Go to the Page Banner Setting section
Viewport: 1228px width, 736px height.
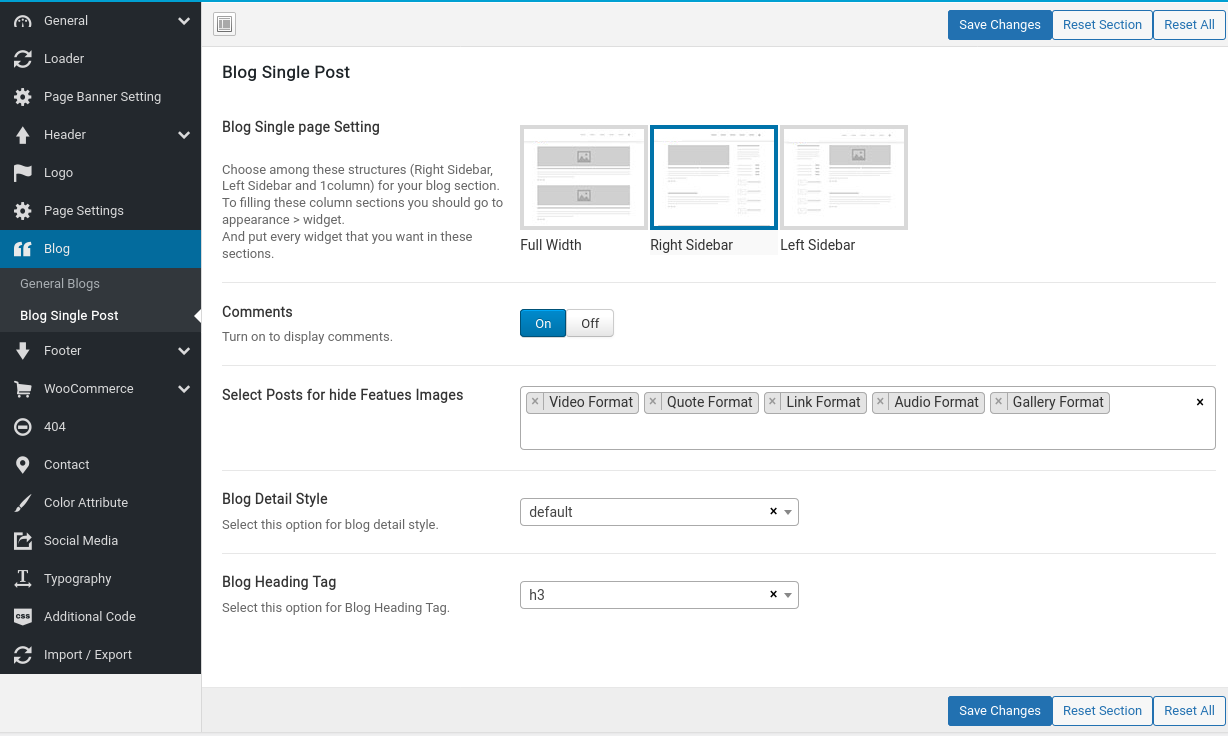click(x=100, y=97)
